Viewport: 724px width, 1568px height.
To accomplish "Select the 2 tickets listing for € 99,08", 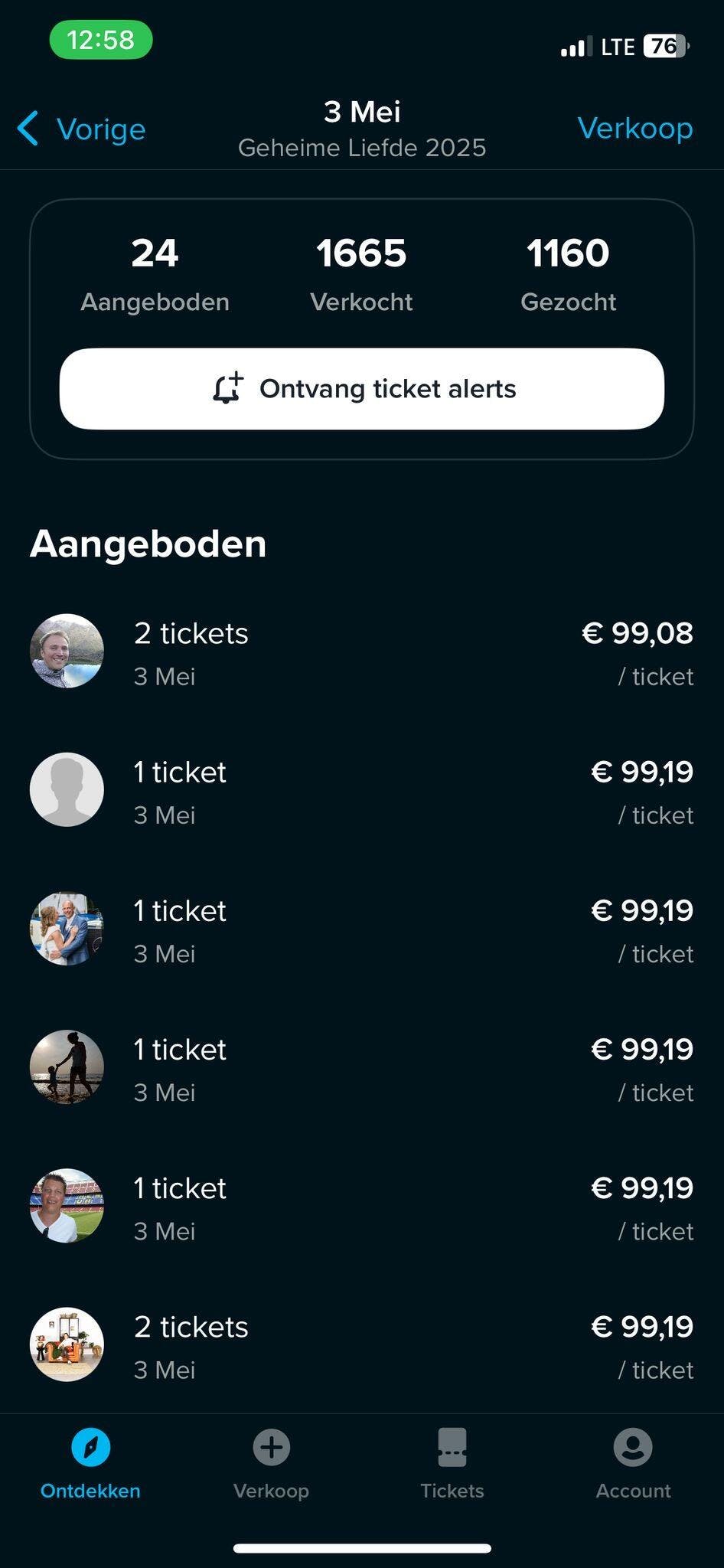I will 361,652.
